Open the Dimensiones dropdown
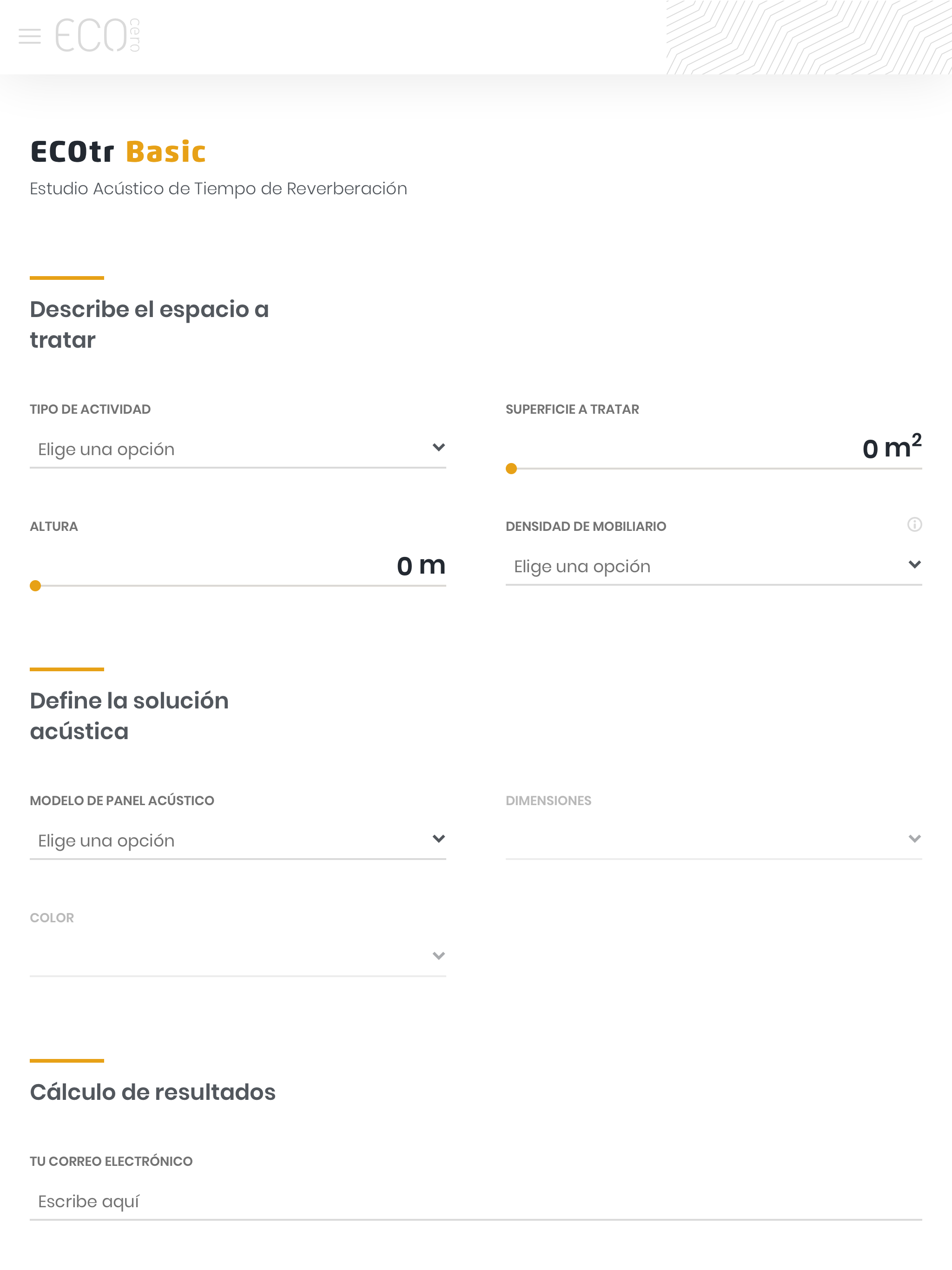 tap(714, 841)
